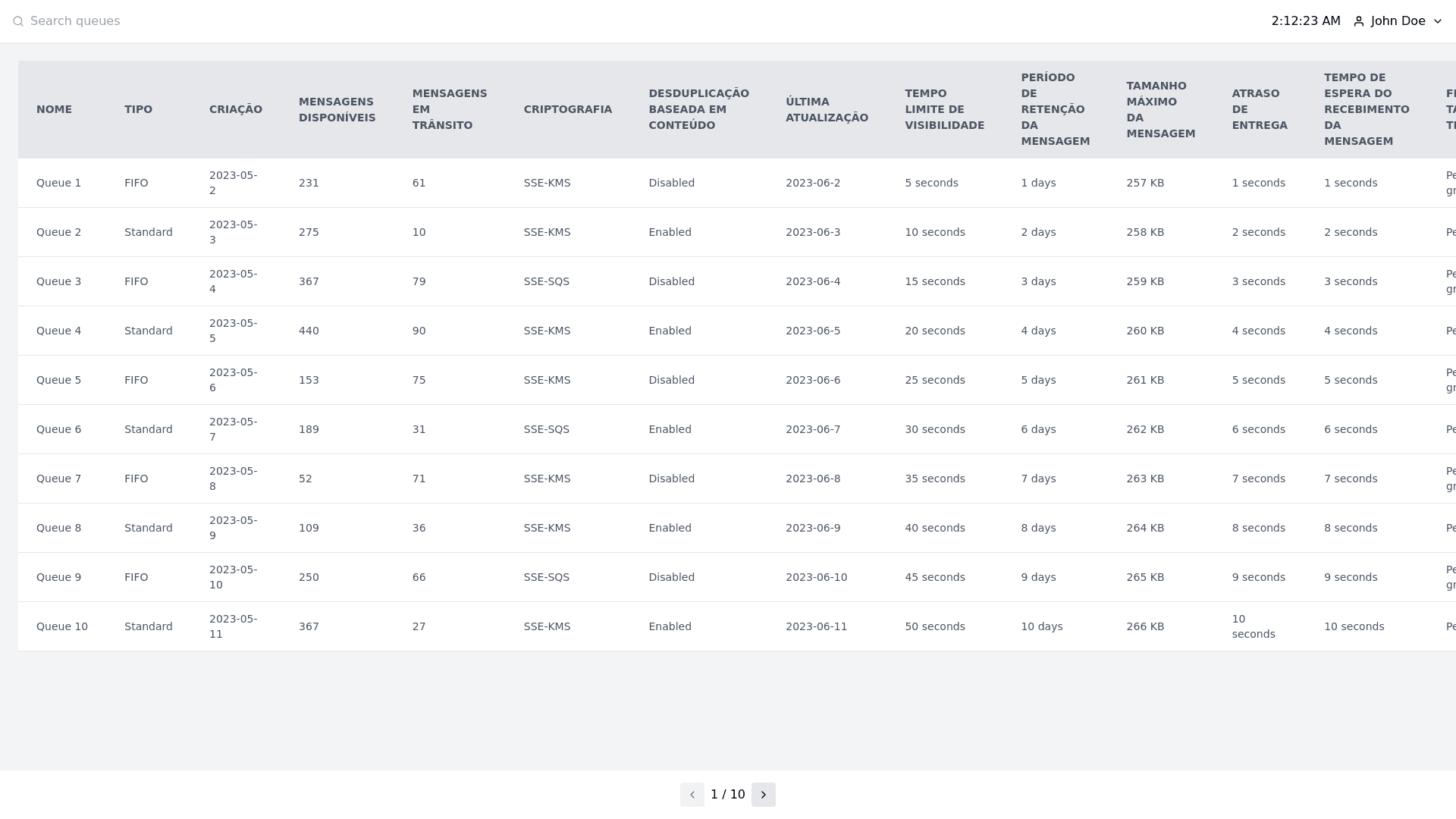The height and width of the screenshot is (819, 1456).
Task: Click the 1 / 10 page indicator
Action: pyautogui.click(x=727, y=795)
